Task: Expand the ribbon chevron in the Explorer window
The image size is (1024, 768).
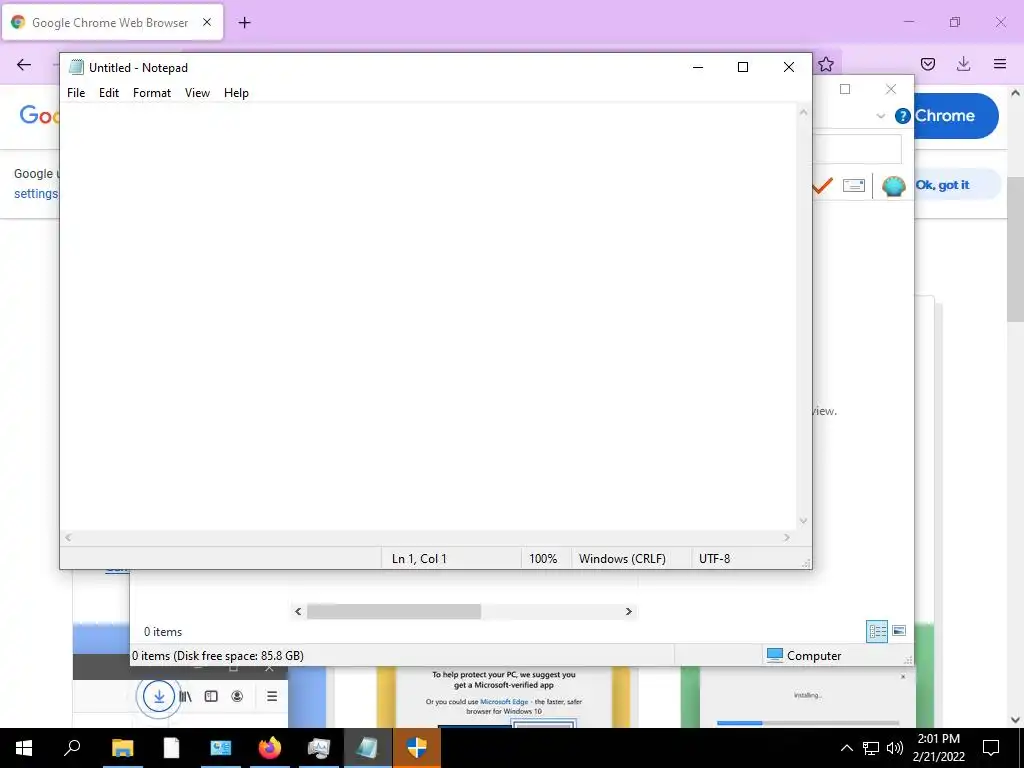Action: tap(880, 116)
